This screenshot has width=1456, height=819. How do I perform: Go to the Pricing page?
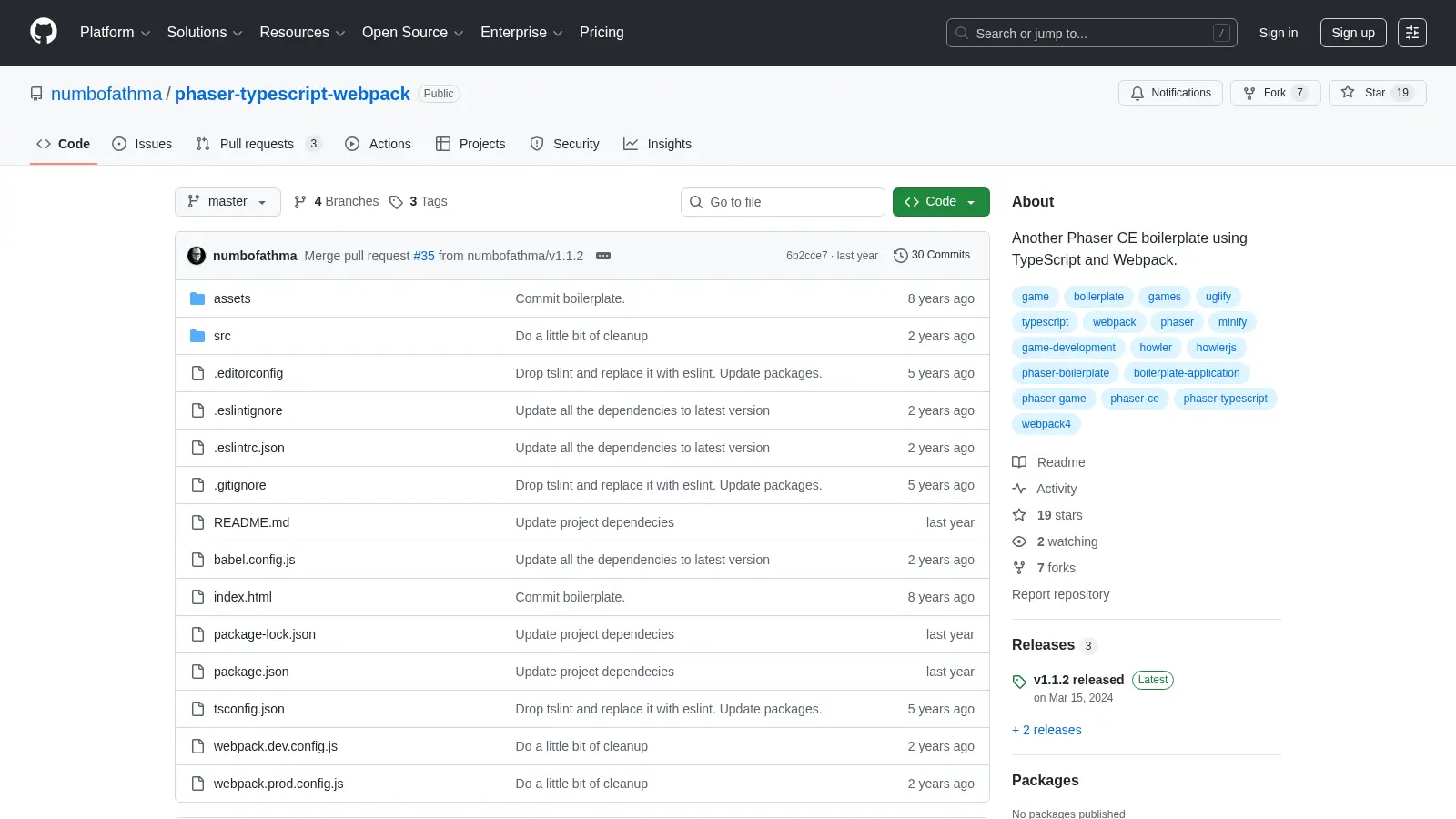(x=602, y=33)
